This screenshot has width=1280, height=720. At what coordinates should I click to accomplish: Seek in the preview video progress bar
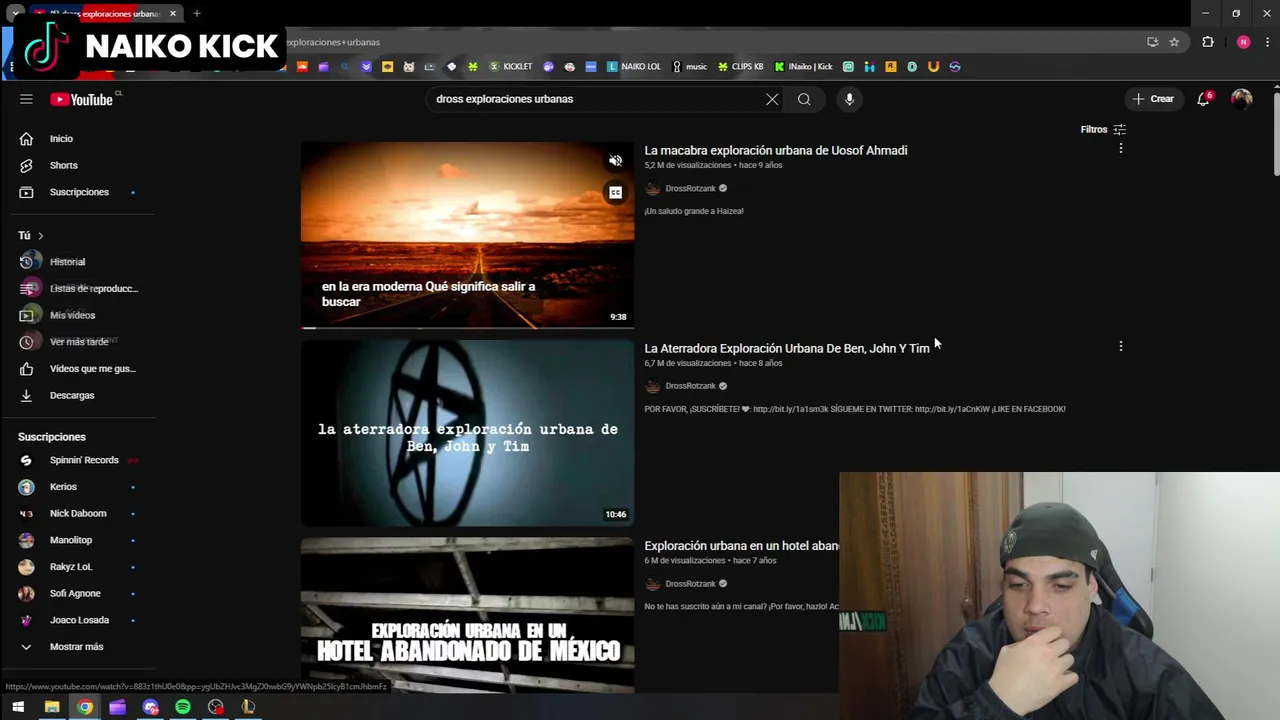pyautogui.click(x=467, y=327)
